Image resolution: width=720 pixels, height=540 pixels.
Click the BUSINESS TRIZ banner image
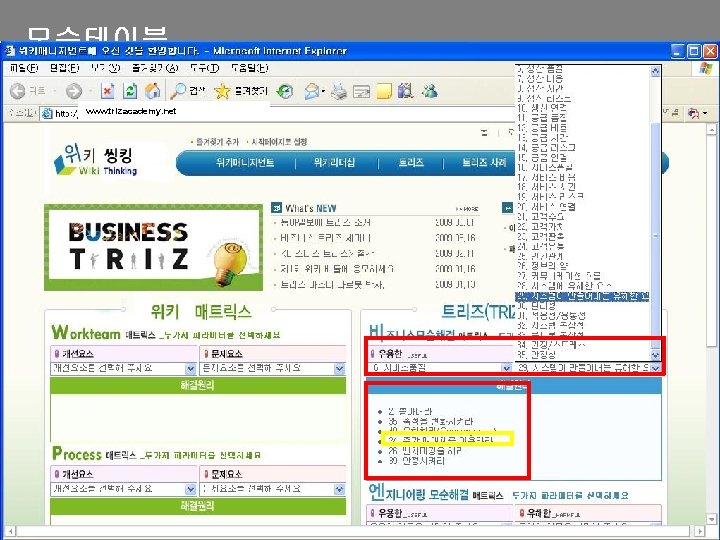153,248
